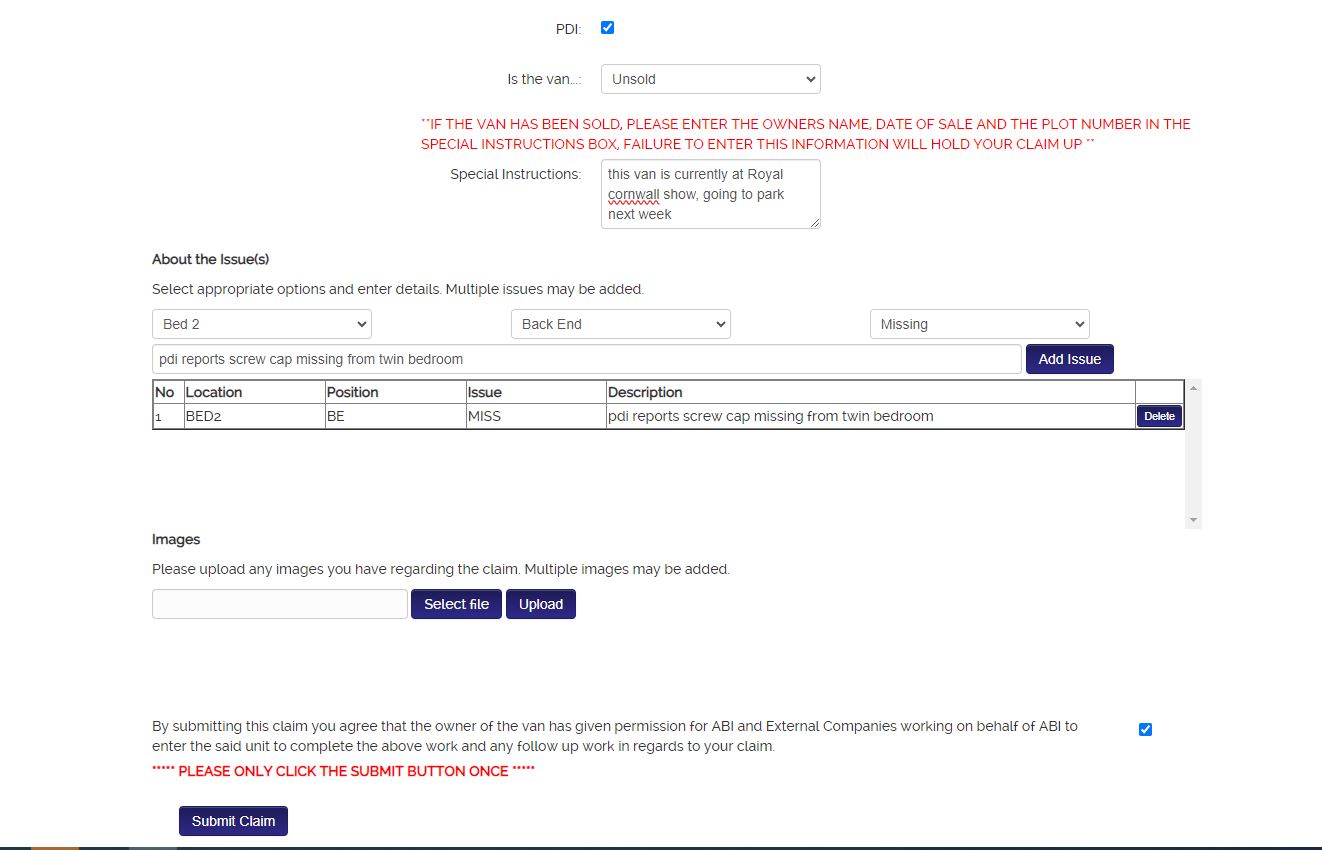The image size is (1322, 850).
Task: Uncheck the PDI checkbox
Action: click(607, 28)
